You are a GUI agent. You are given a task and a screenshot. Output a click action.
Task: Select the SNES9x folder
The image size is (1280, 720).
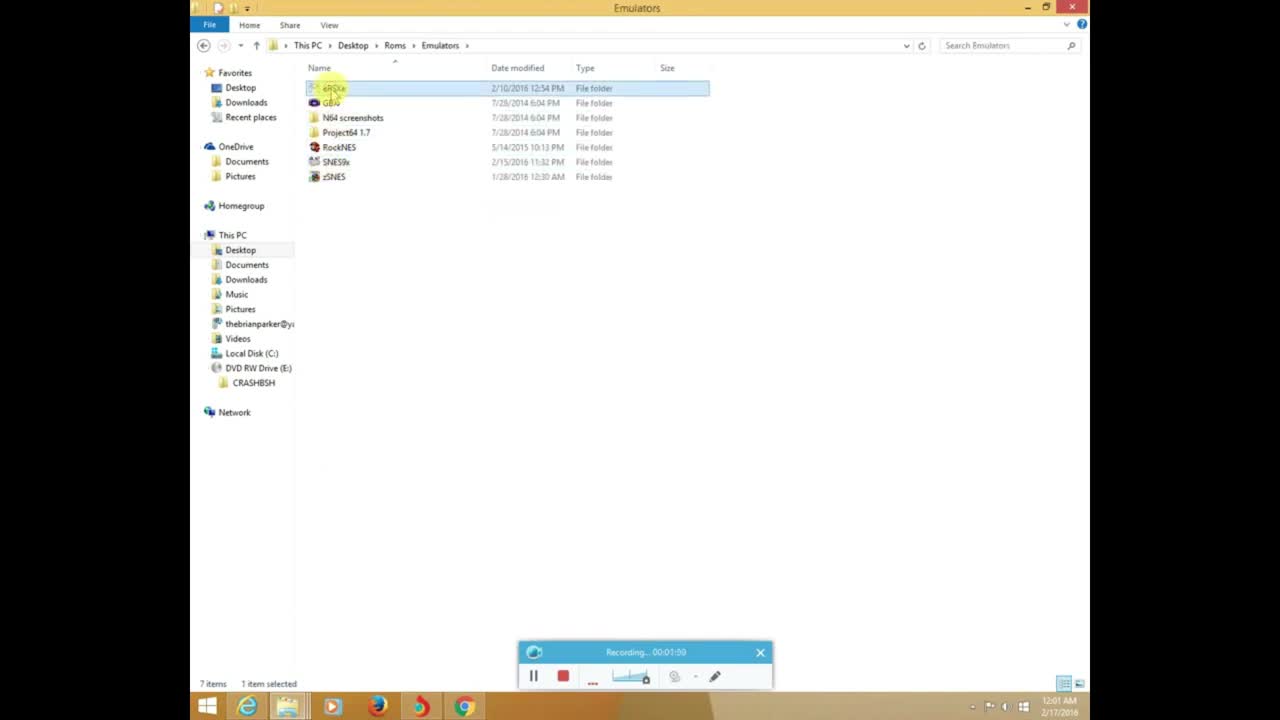tap(335, 162)
